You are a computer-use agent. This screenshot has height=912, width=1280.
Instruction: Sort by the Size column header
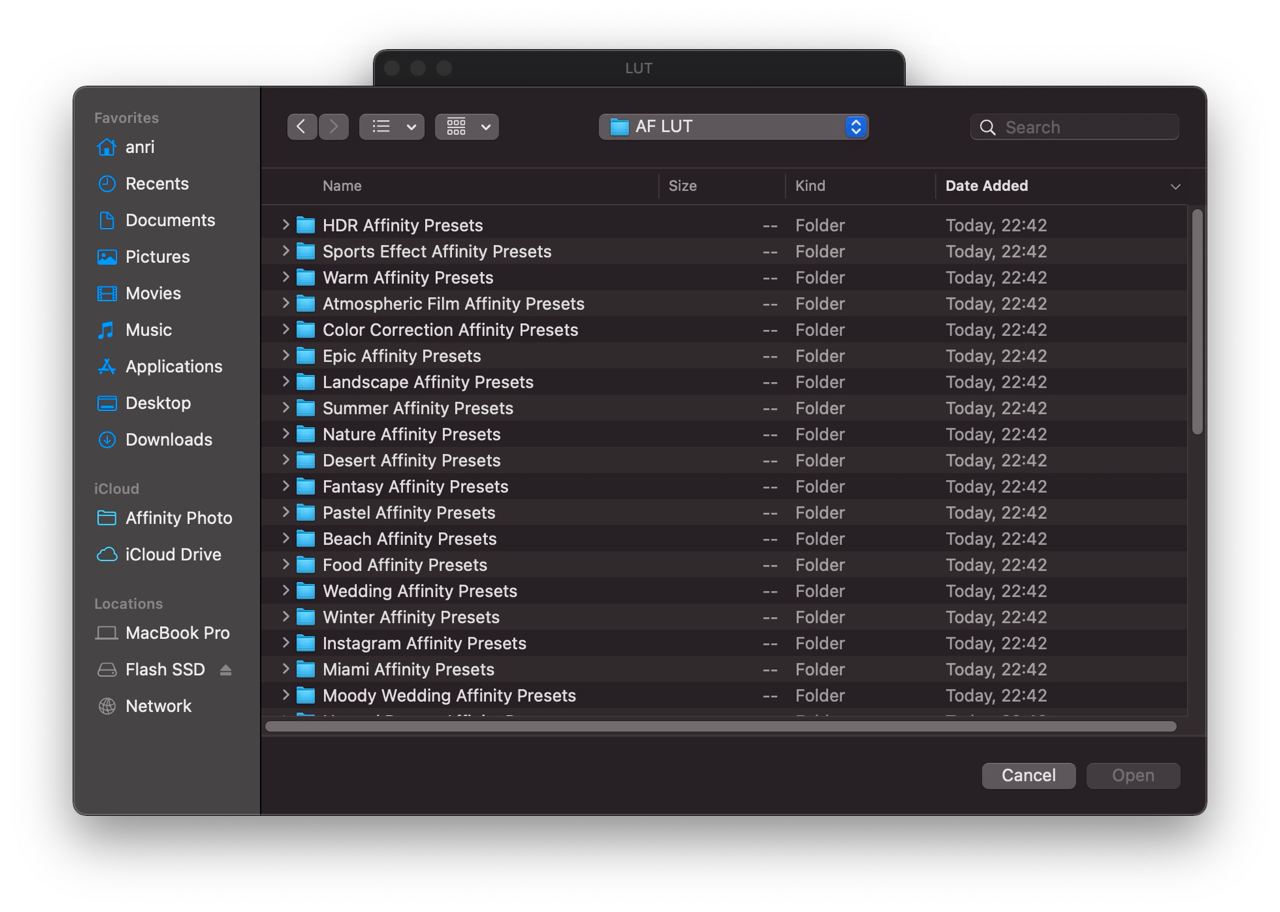(x=683, y=186)
